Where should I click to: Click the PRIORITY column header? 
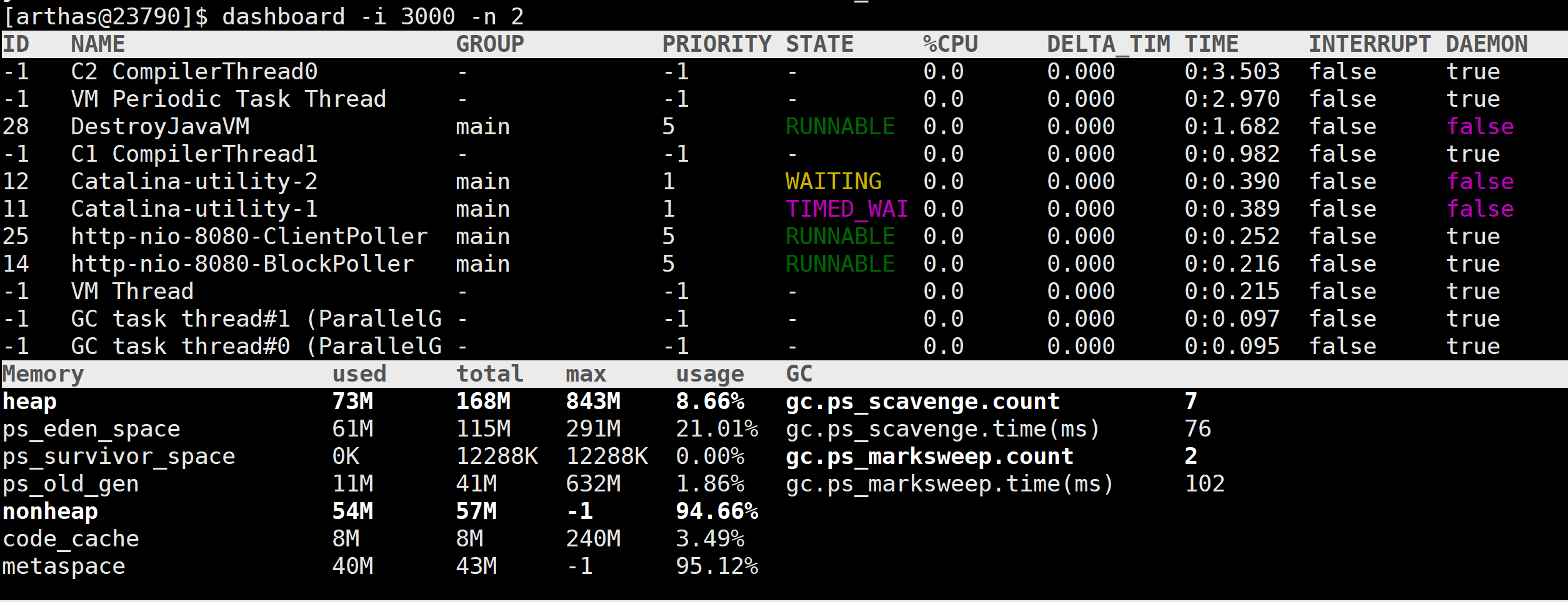(x=717, y=44)
